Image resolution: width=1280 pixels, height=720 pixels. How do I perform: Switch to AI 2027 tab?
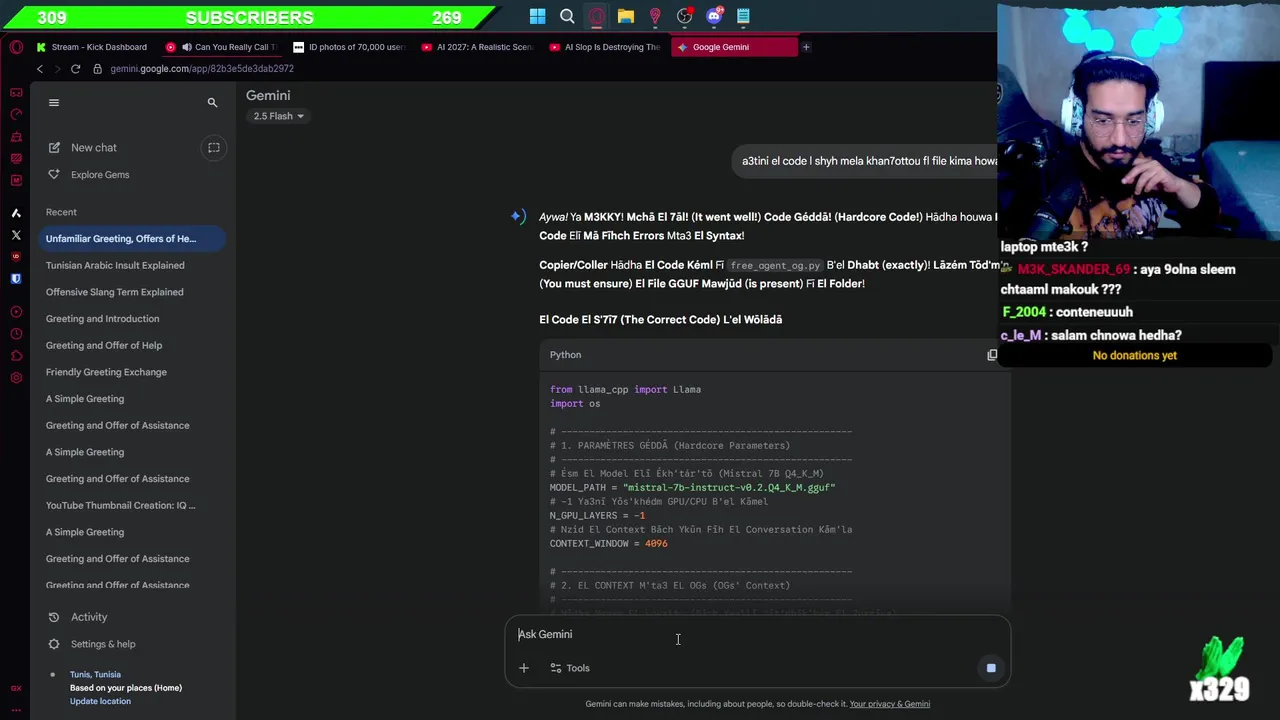coord(478,47)
